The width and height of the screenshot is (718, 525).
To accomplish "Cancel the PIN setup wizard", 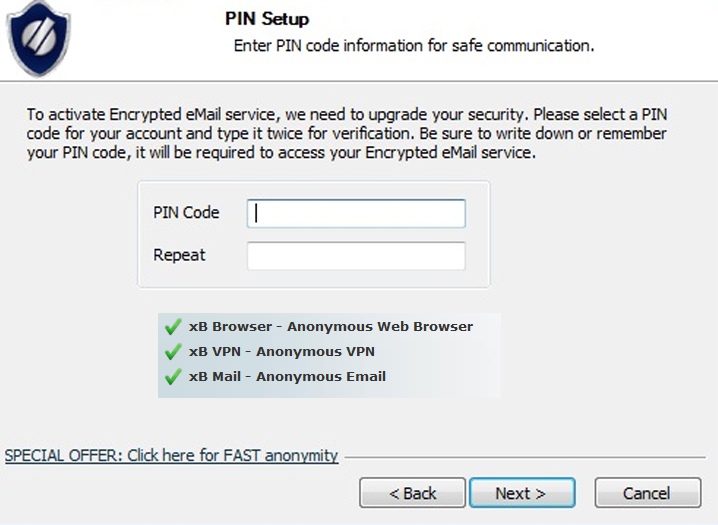I will click(648, 493).
